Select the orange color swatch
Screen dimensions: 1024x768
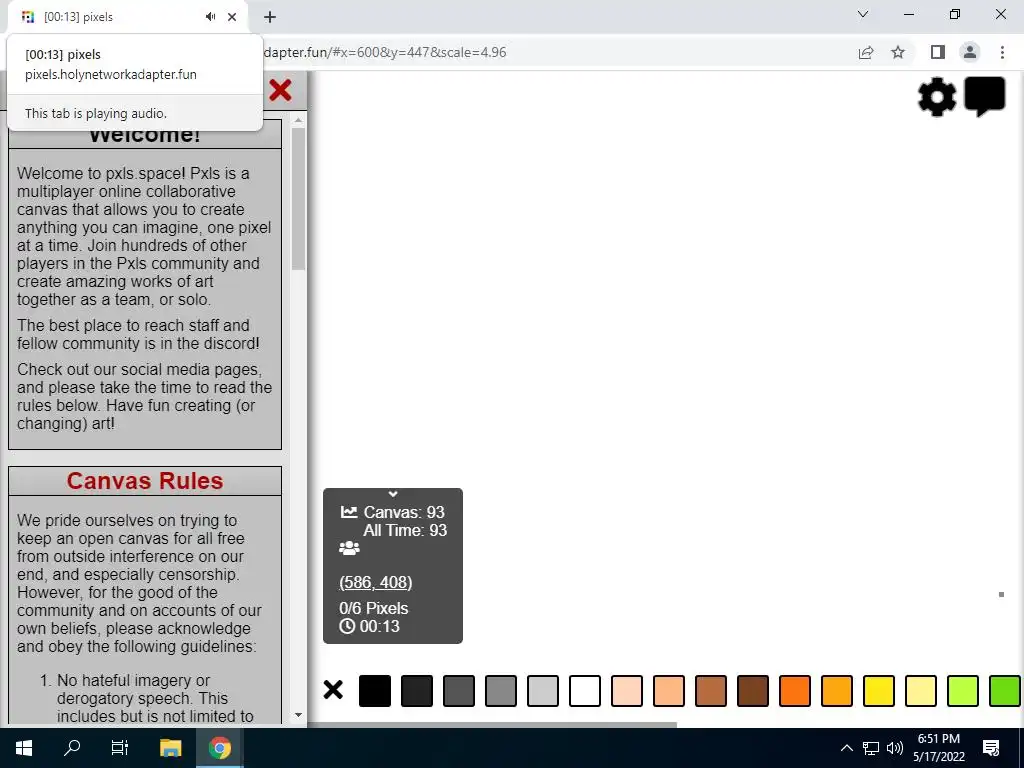[795, 691]
